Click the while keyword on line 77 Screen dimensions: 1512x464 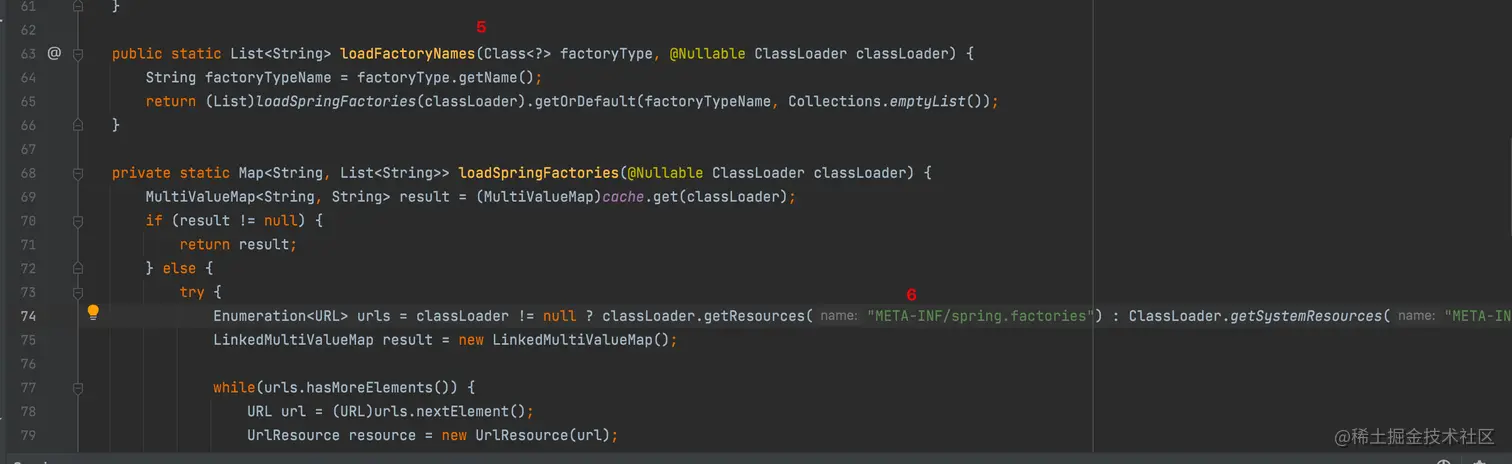(x=234, y=388)
